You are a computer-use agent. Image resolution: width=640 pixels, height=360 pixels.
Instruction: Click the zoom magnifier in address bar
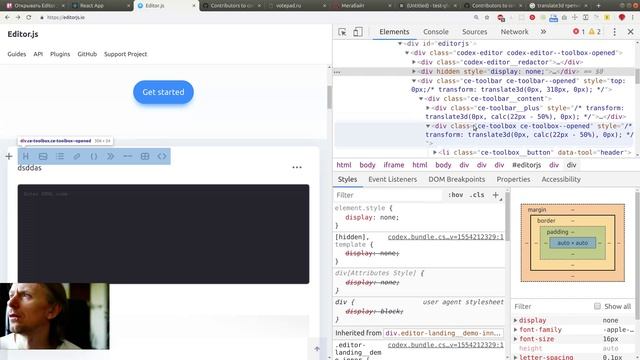[476, 18]
